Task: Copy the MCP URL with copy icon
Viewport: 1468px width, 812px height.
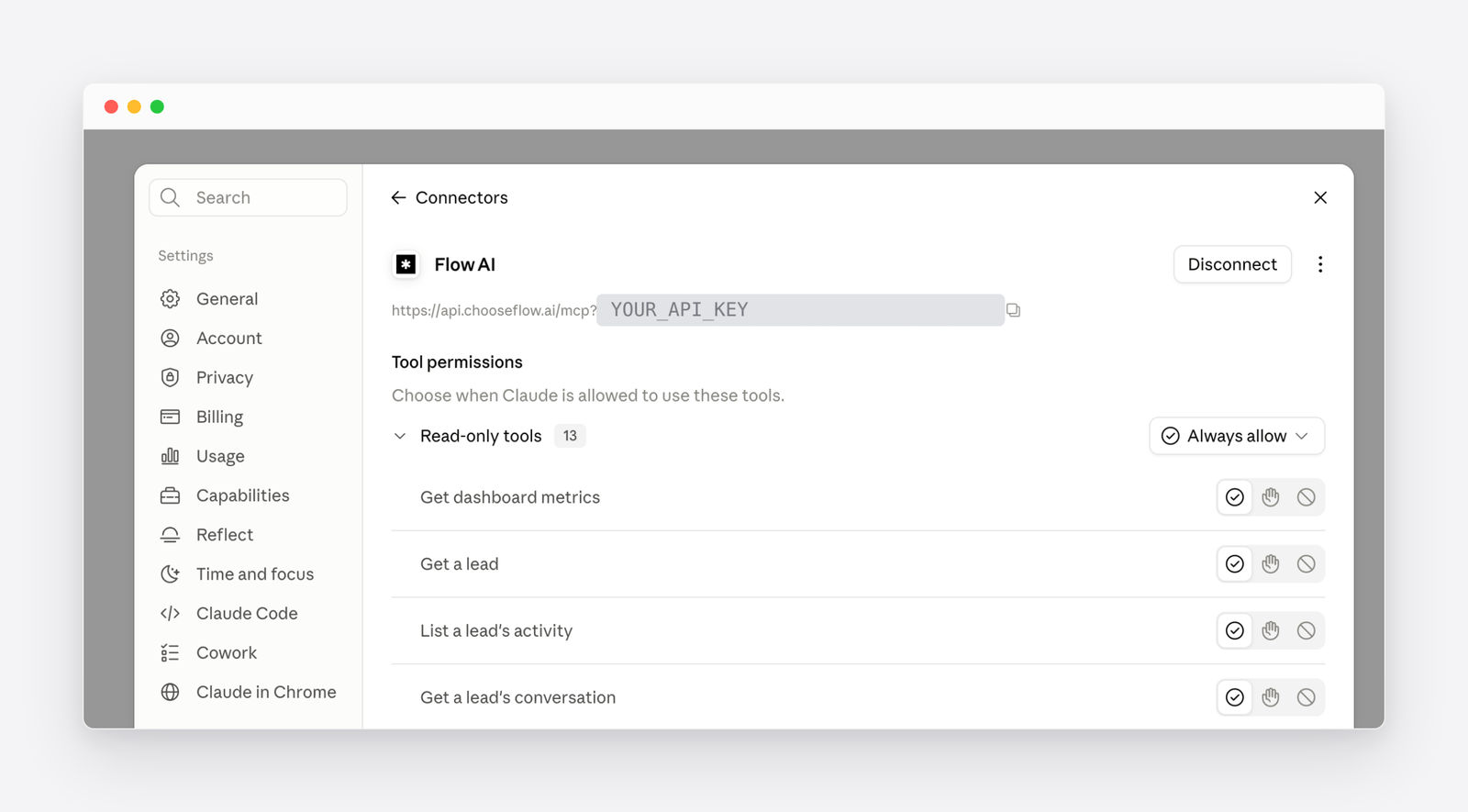Action: 1014,310
